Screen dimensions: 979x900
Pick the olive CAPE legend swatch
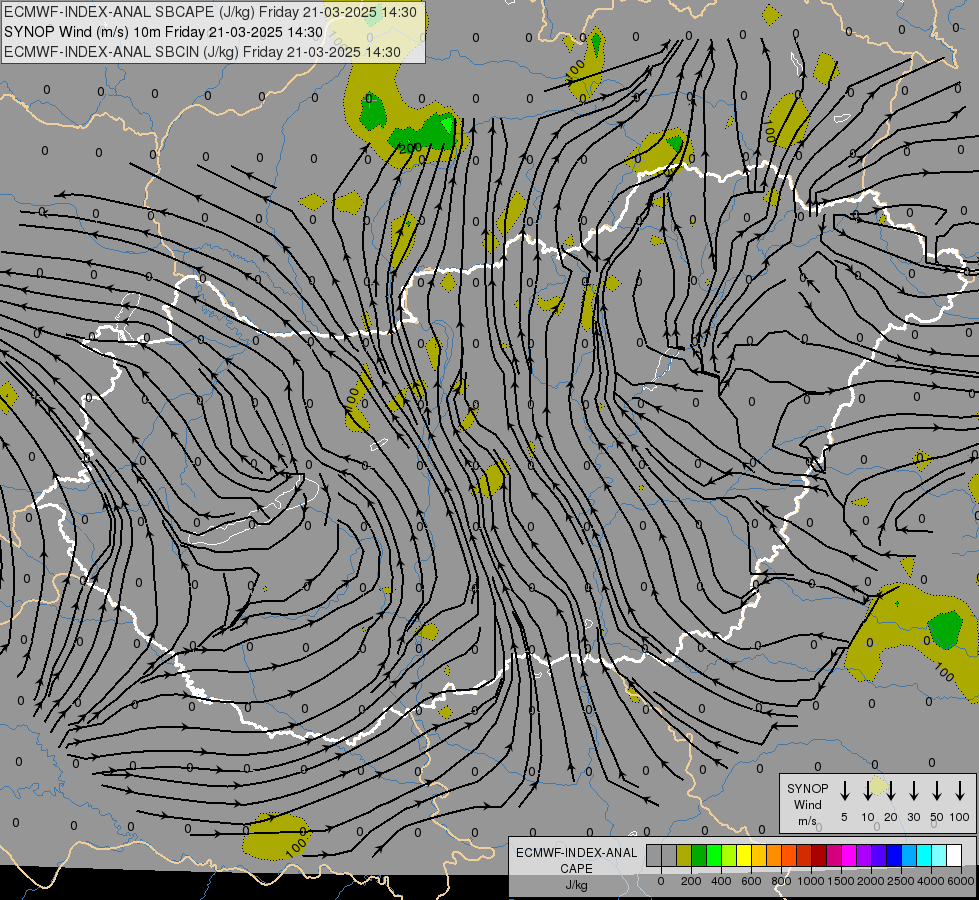click(x=684, y=855)
